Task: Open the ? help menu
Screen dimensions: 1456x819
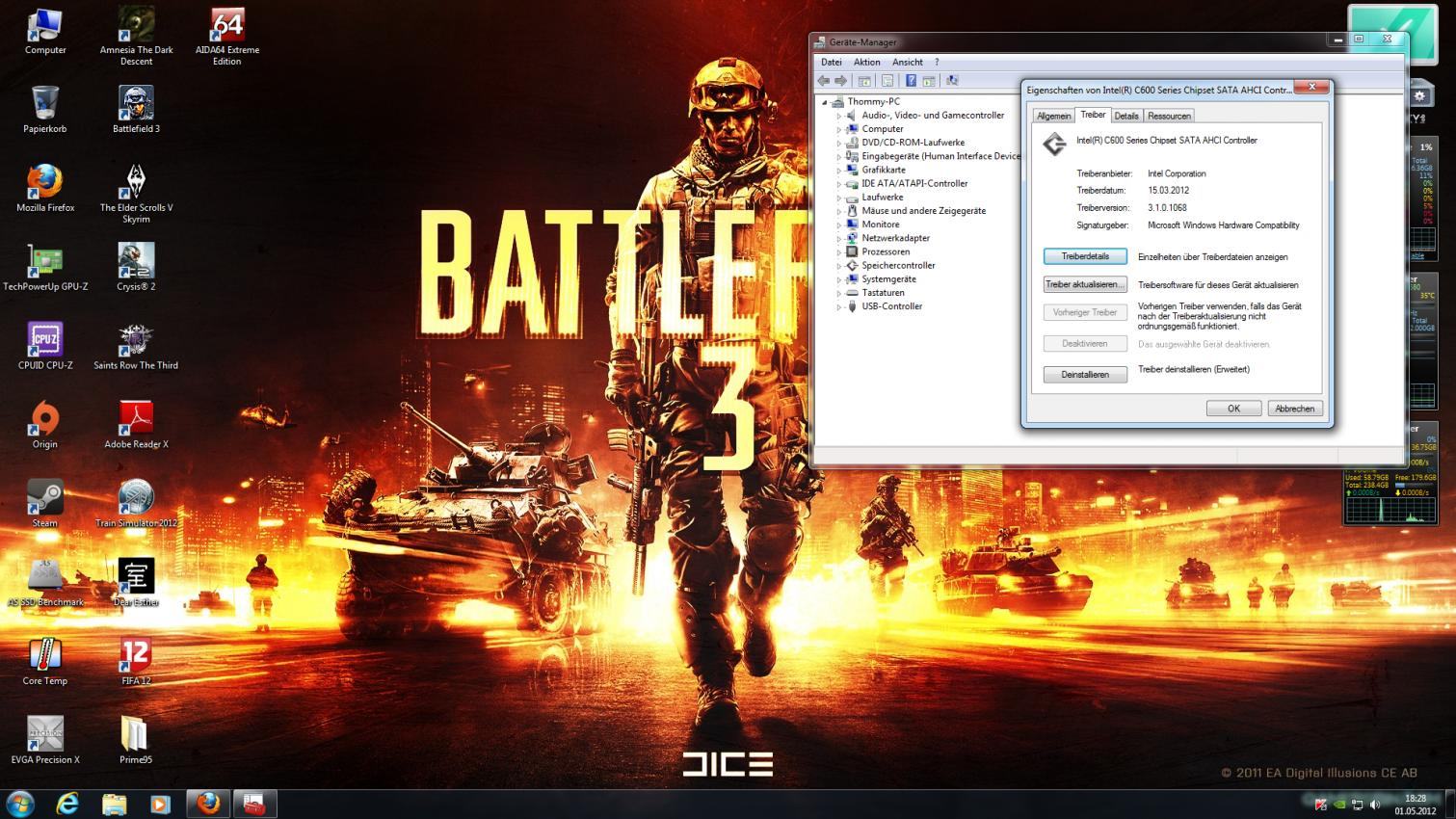Action: [x=937, y=62]
